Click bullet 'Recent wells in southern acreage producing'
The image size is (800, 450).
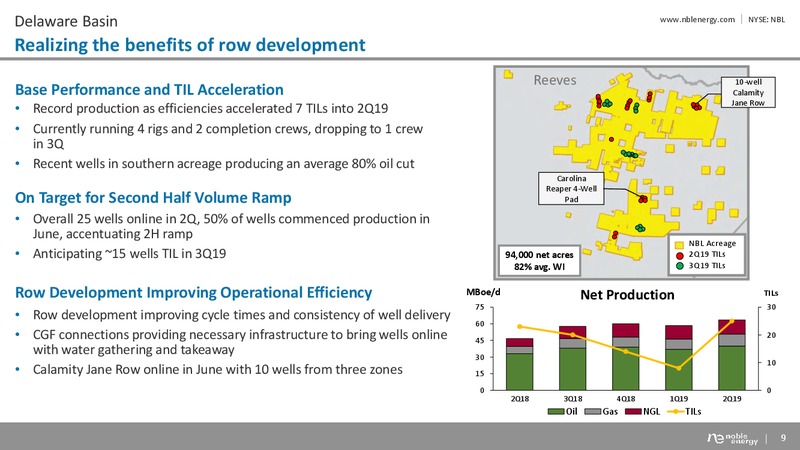(x=223, y=164)
